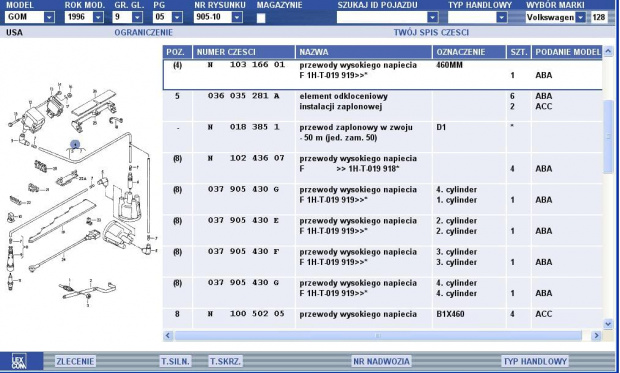Click the ACC model cell in row 8

[x=543, y=314]
